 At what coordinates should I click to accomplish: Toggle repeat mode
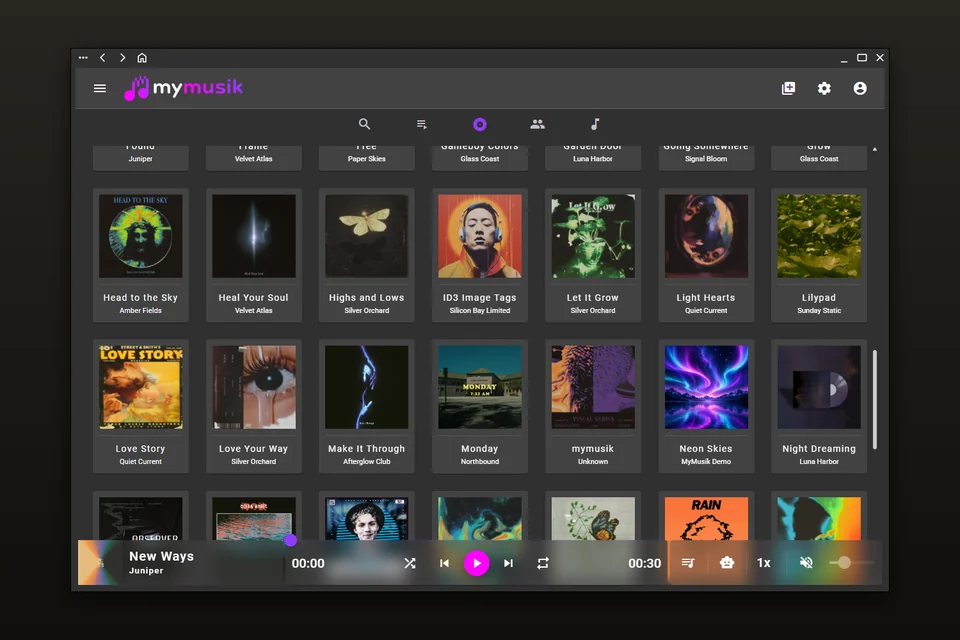tap(542, 563)
